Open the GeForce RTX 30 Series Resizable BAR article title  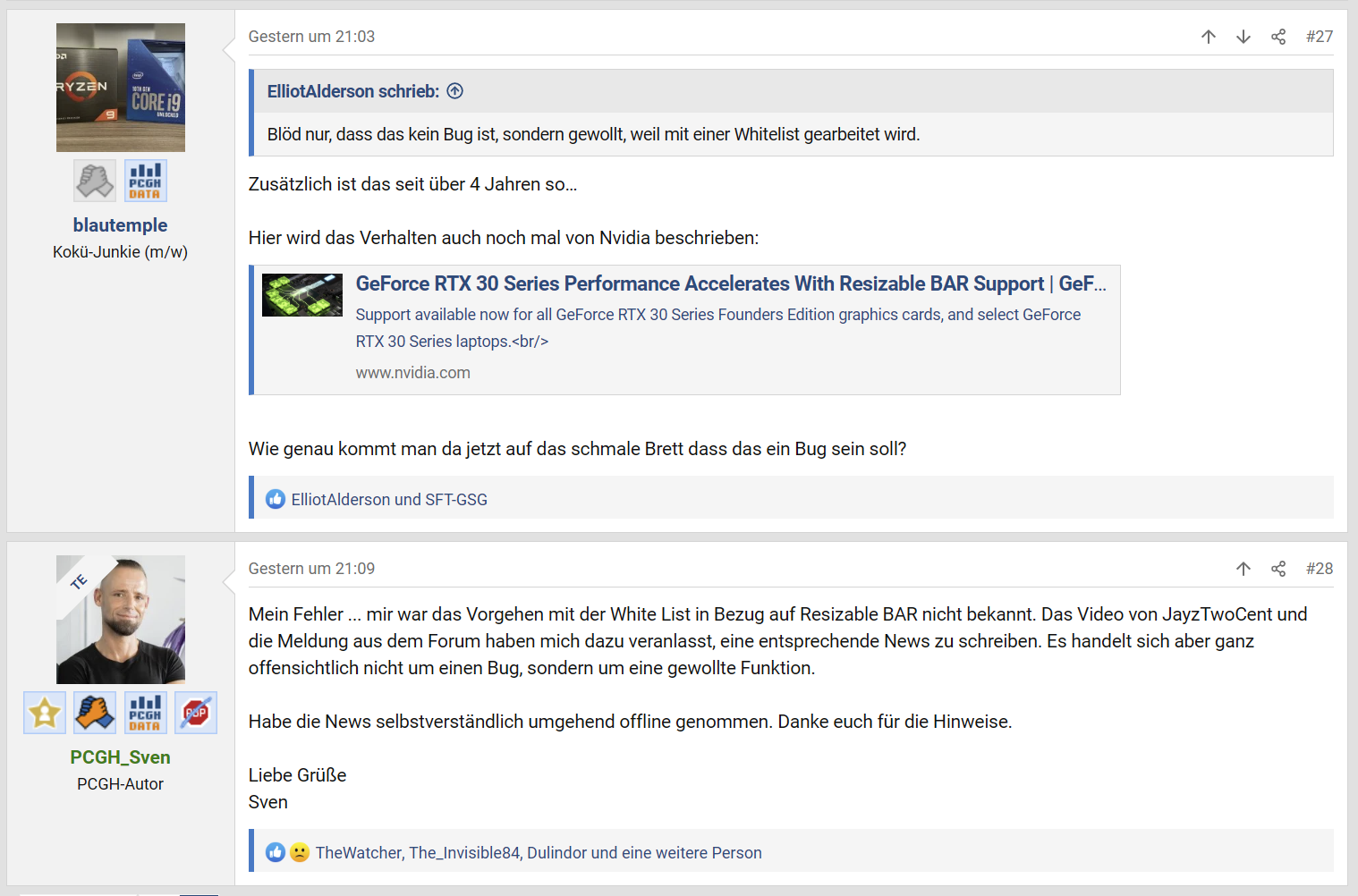pyautogui.click(x=731, y=283)
